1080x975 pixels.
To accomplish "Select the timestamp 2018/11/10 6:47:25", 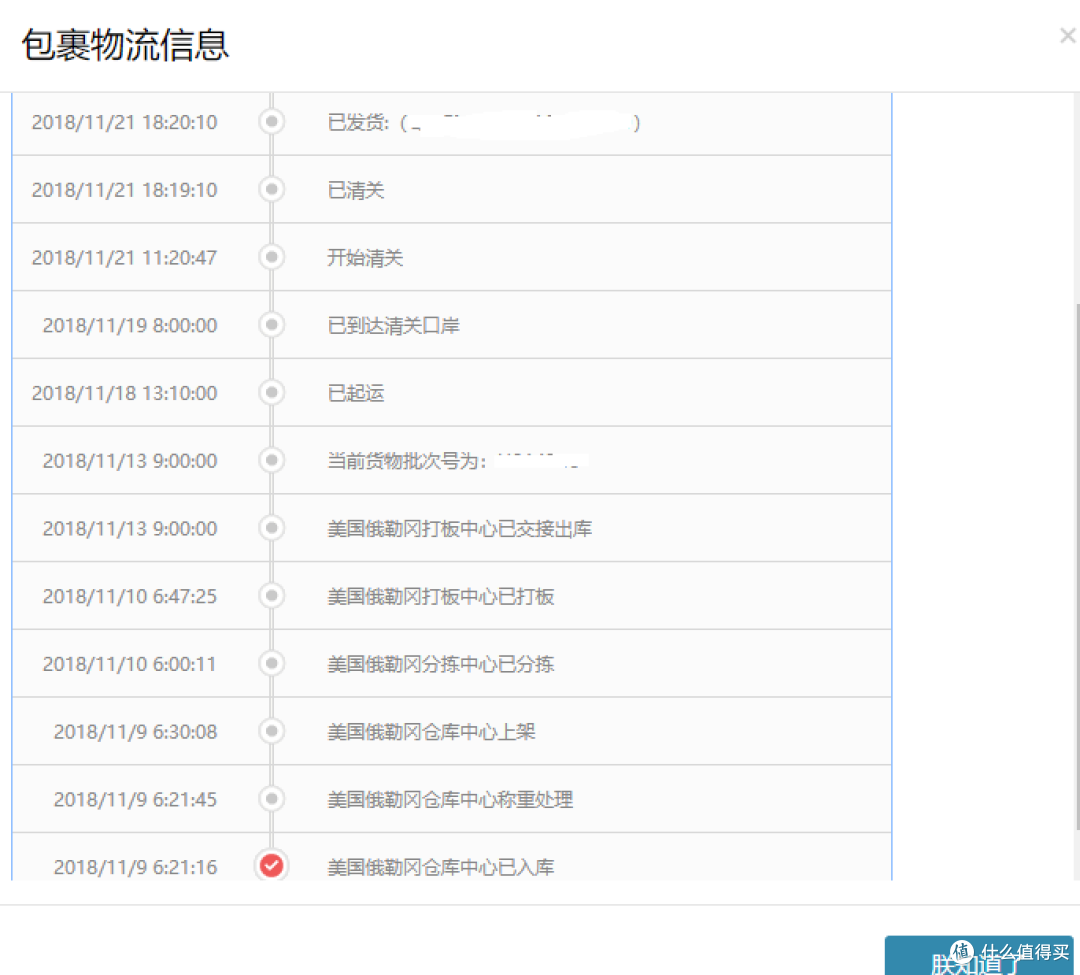I will pyautogui.click(x=130, y=596).
